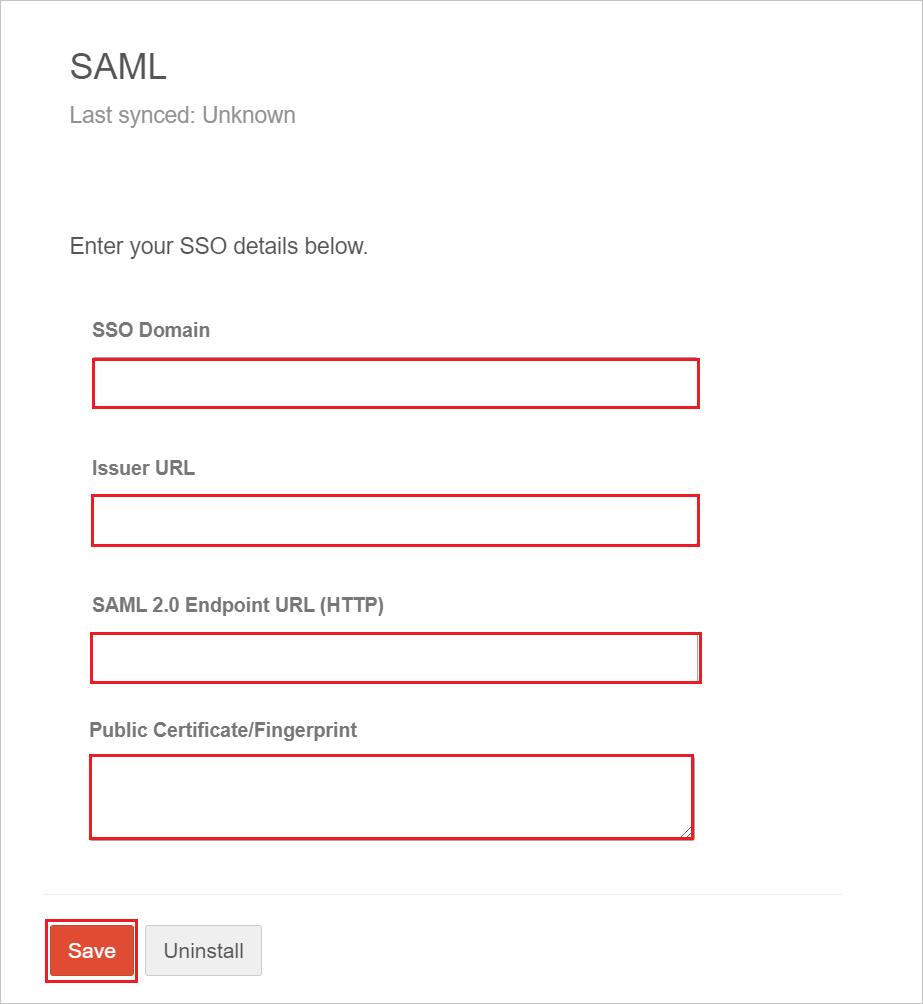Click the Issuer URL label
923x1004 pixels.
tap(143, 467)
